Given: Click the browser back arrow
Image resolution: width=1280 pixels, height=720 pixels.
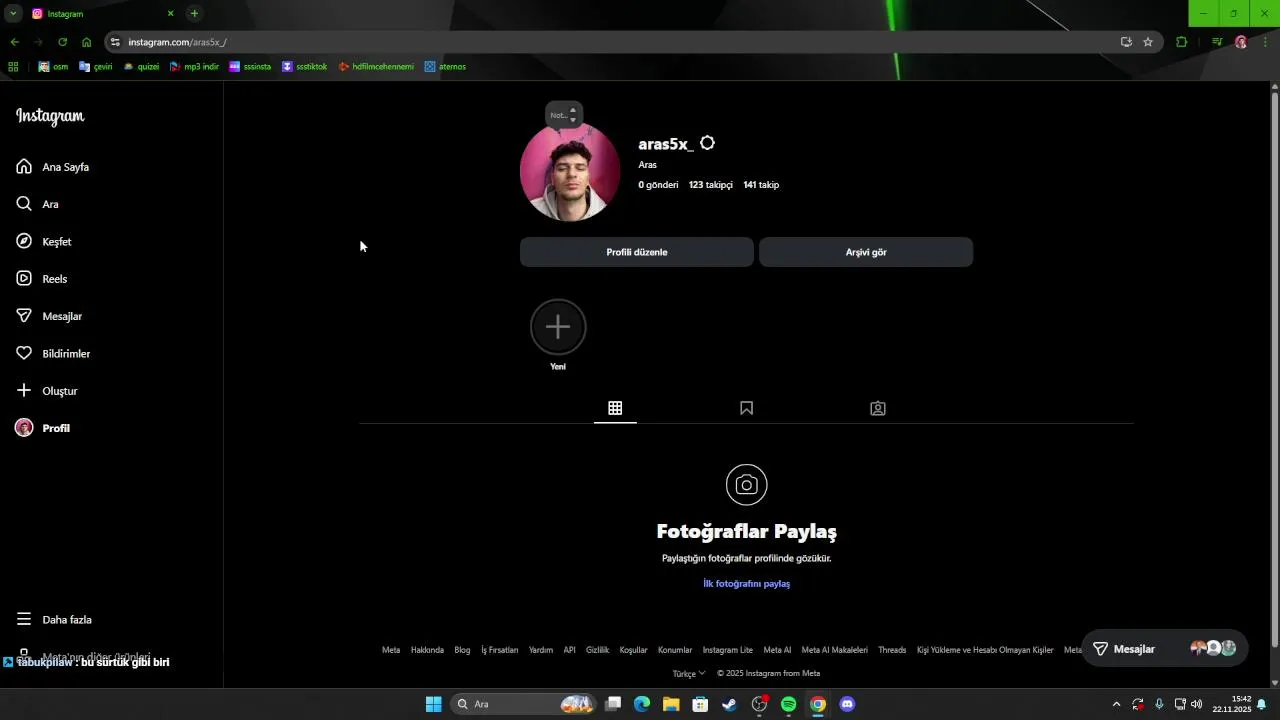Looking at the screenshot, I should 14,42.
